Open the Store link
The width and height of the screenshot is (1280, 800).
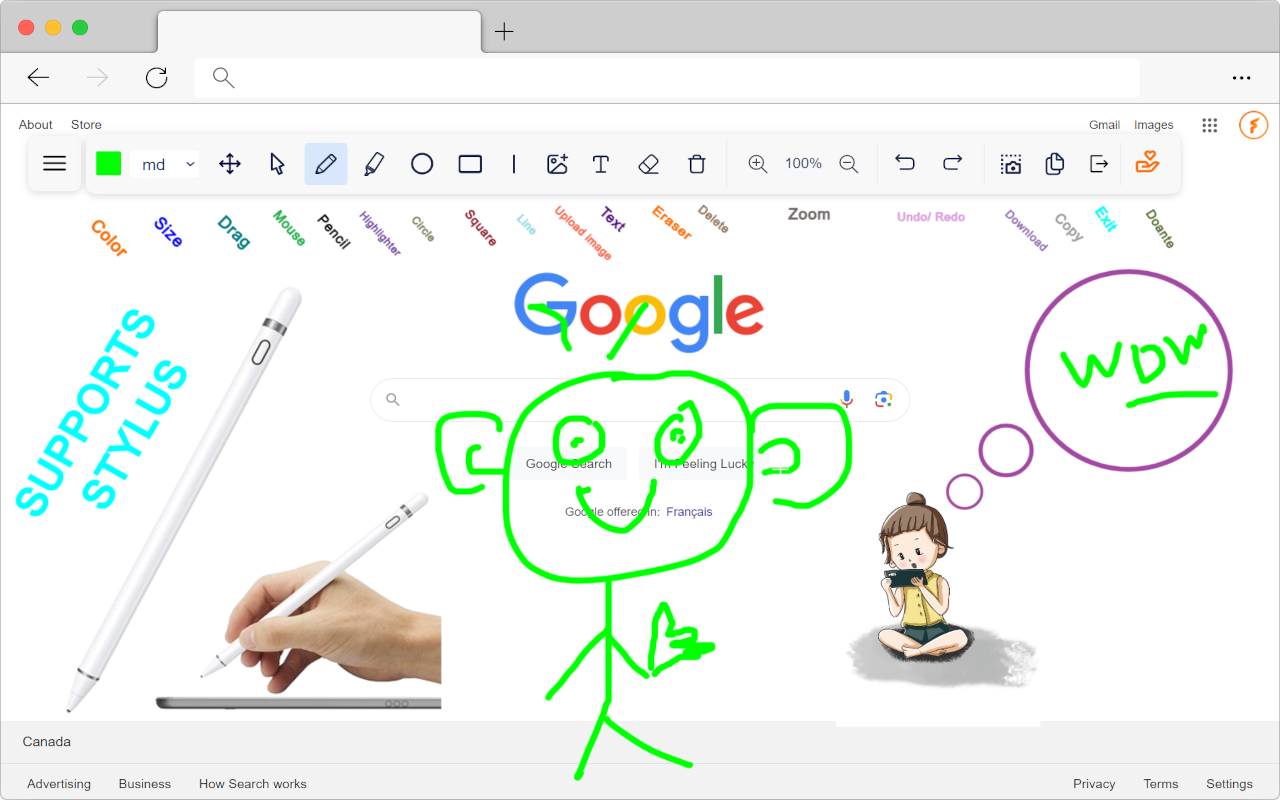pyautogui.click(x=86, y=125)
